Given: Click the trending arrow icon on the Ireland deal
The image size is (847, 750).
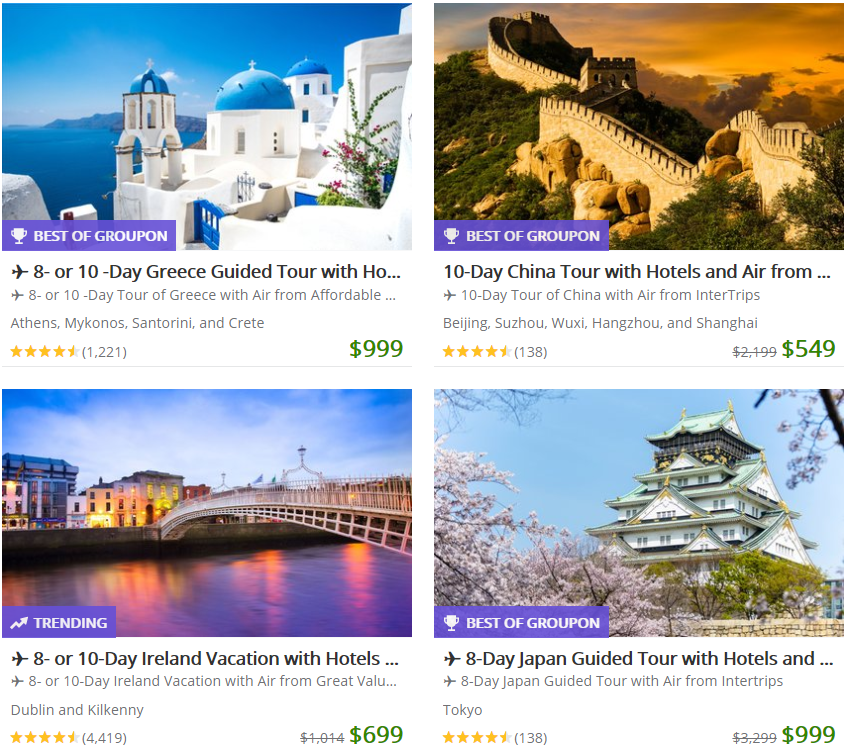Looking at the screenshot, I should point(19,623).
